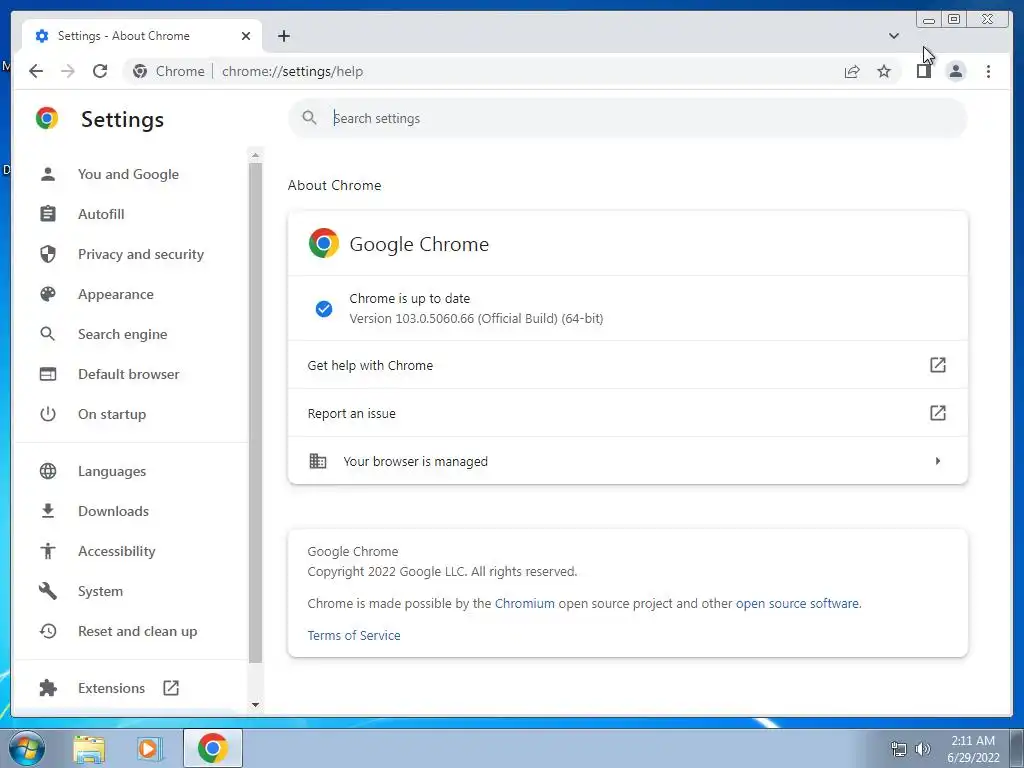Click the volume speaker tray icon

point(922,748)
